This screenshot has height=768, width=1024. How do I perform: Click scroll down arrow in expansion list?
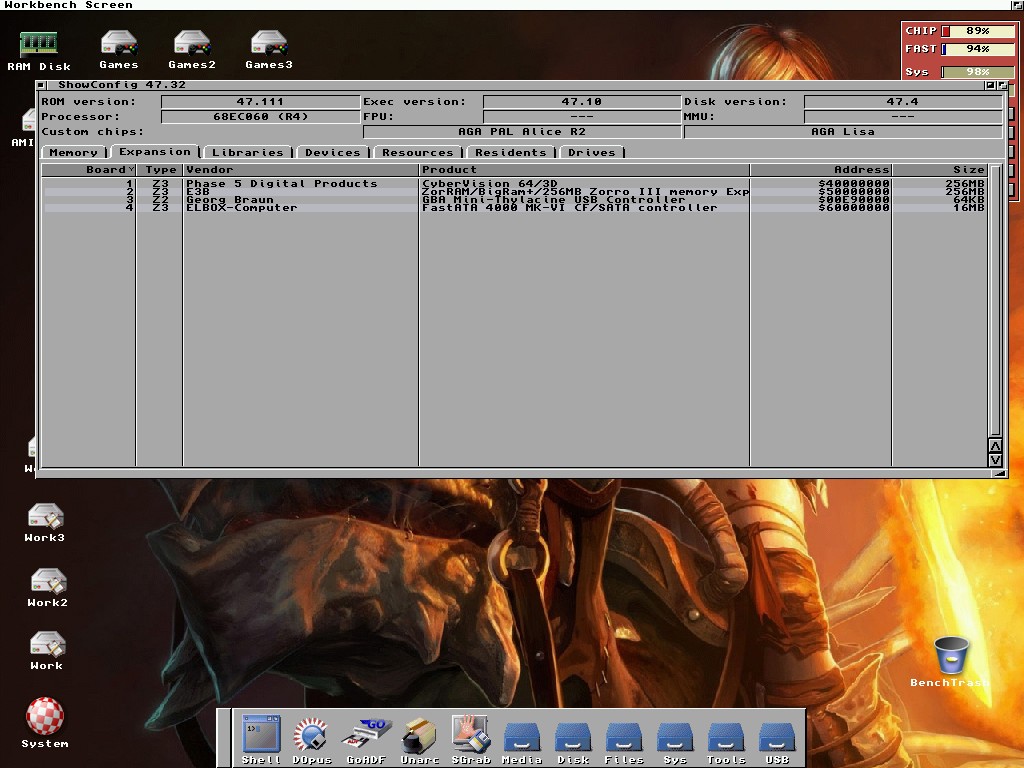click(x=995, y=459)
